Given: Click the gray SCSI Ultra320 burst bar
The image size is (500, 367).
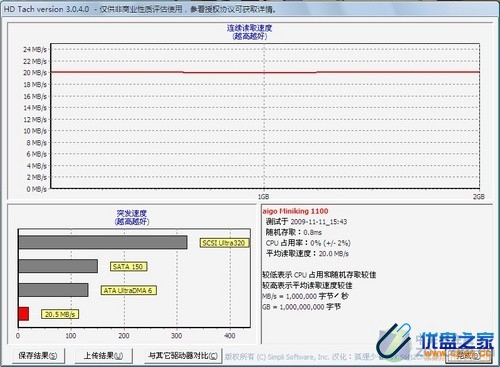Looking at the screenshot, I should pyautogui.click(x=103, y=242).
